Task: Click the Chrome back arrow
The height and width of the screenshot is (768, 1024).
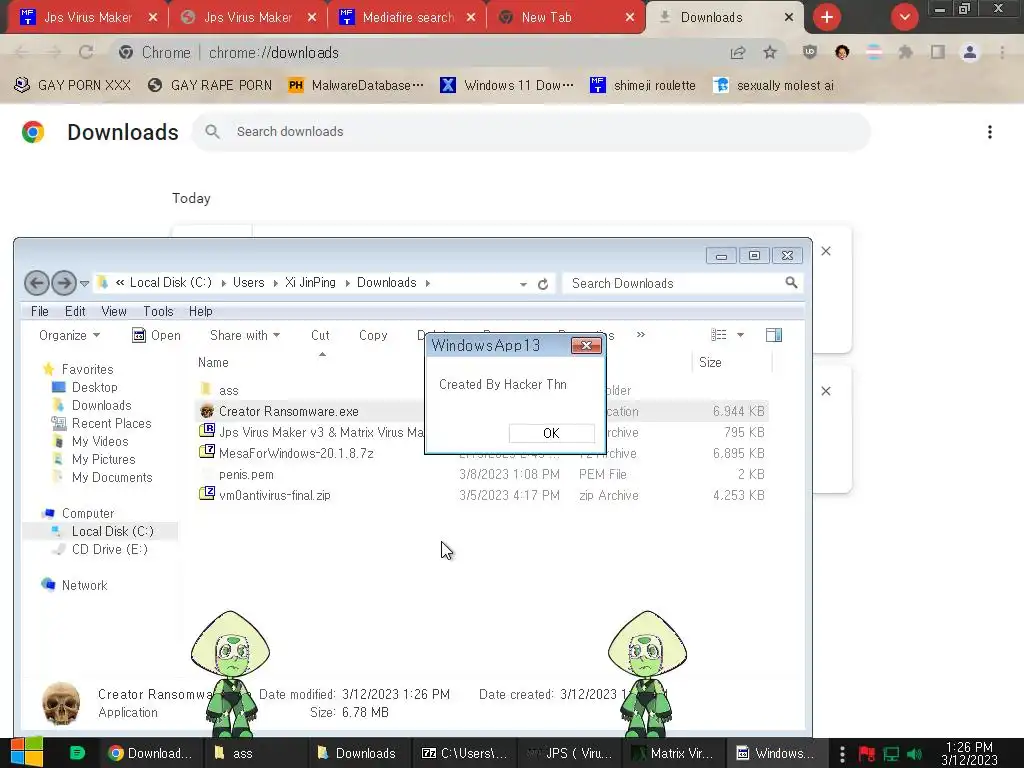Action: (x=22, y=52)
